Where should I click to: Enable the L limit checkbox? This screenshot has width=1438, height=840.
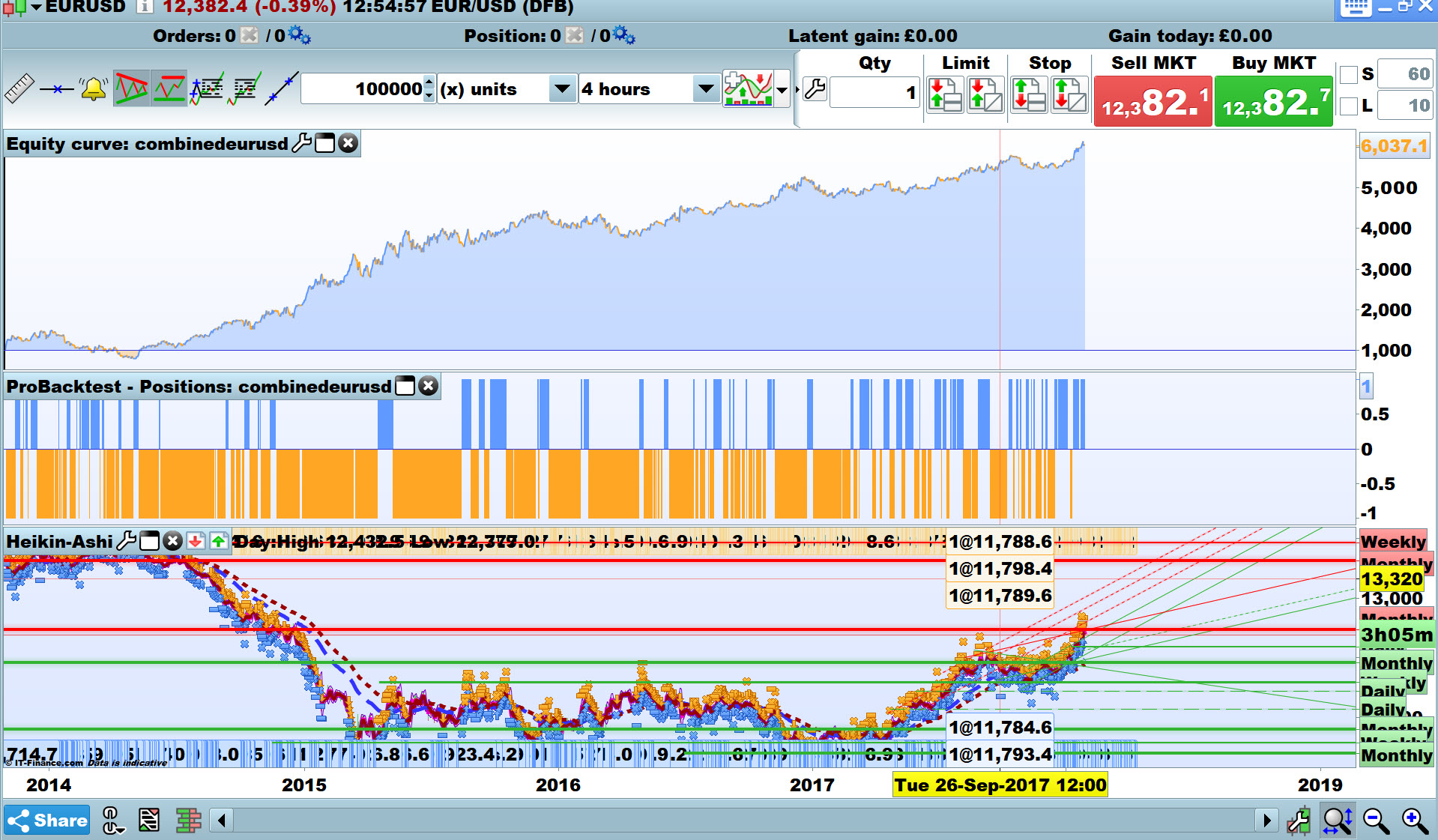(x=1349, y=106)
